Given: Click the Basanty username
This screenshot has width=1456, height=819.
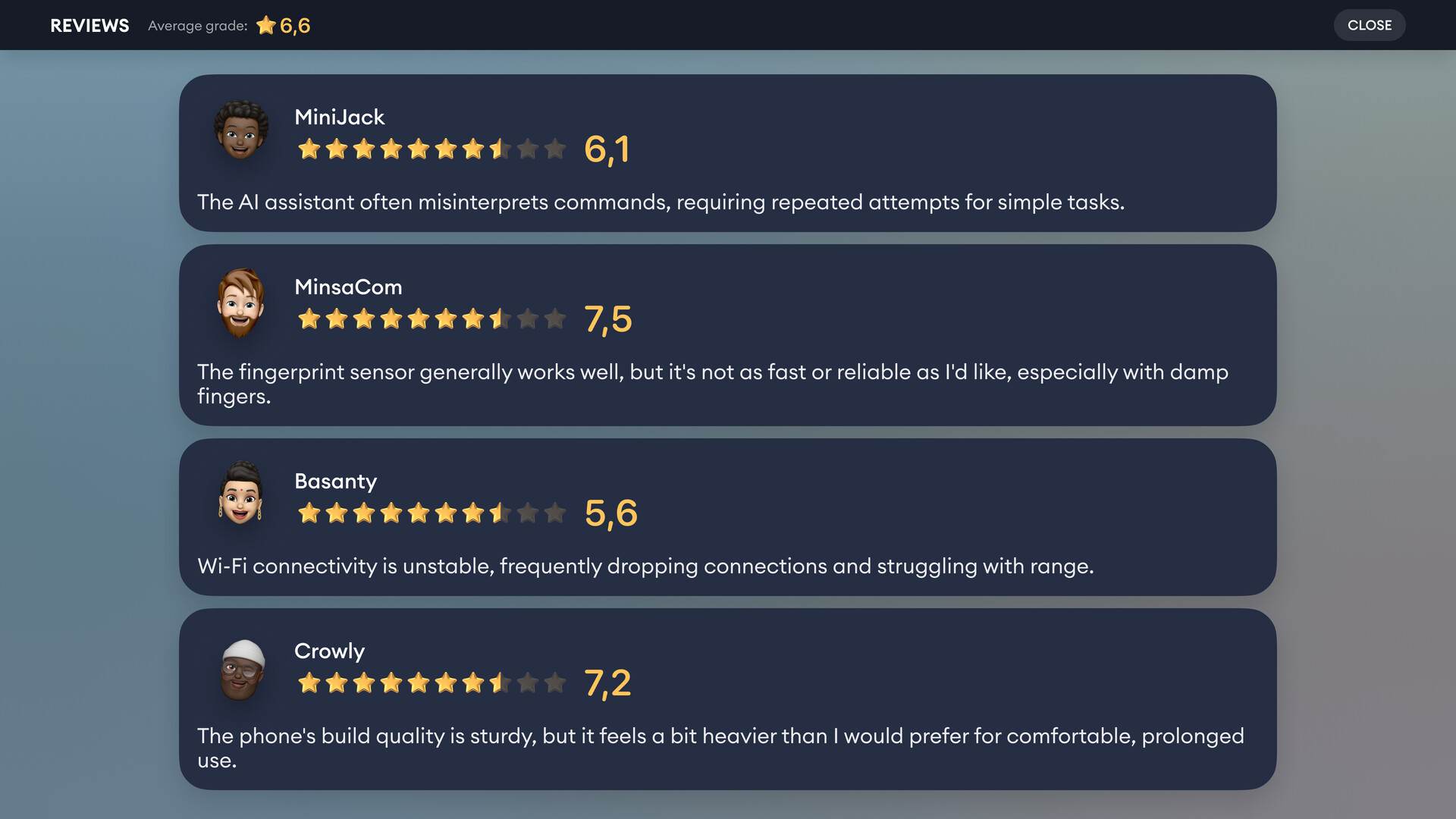Looking at the screenshot, I should 335,481.
